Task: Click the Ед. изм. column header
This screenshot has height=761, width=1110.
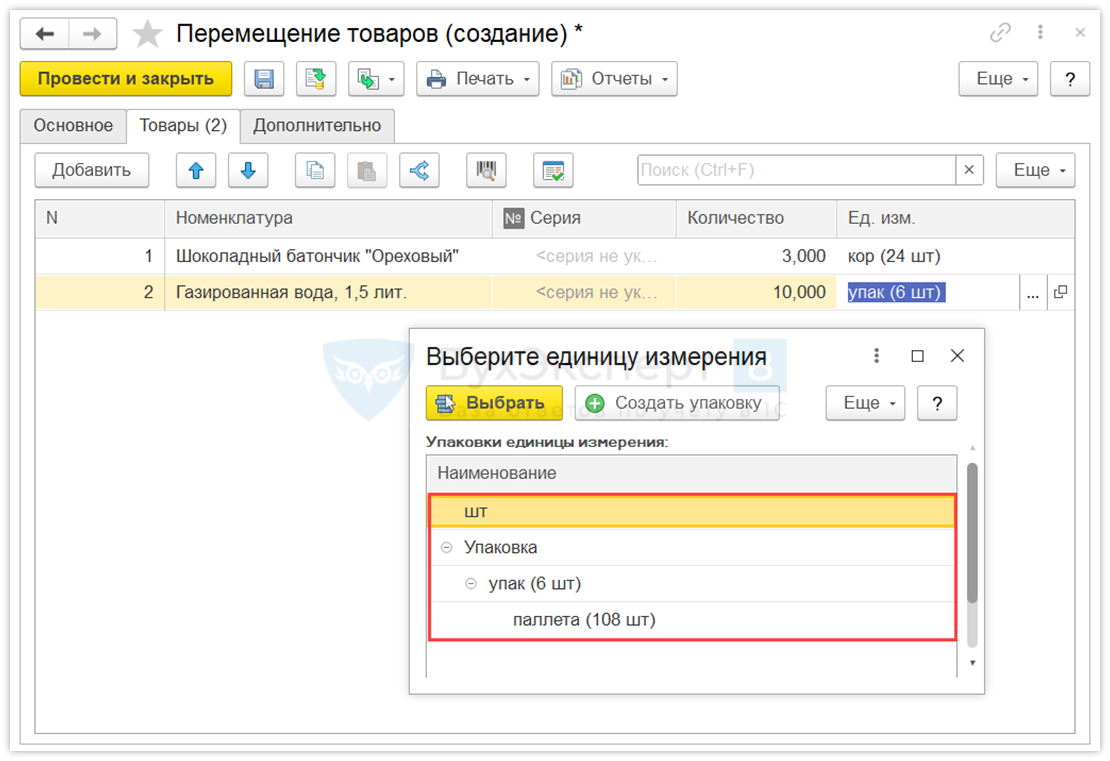Action: pyautogui.click(x=956, y=218)
